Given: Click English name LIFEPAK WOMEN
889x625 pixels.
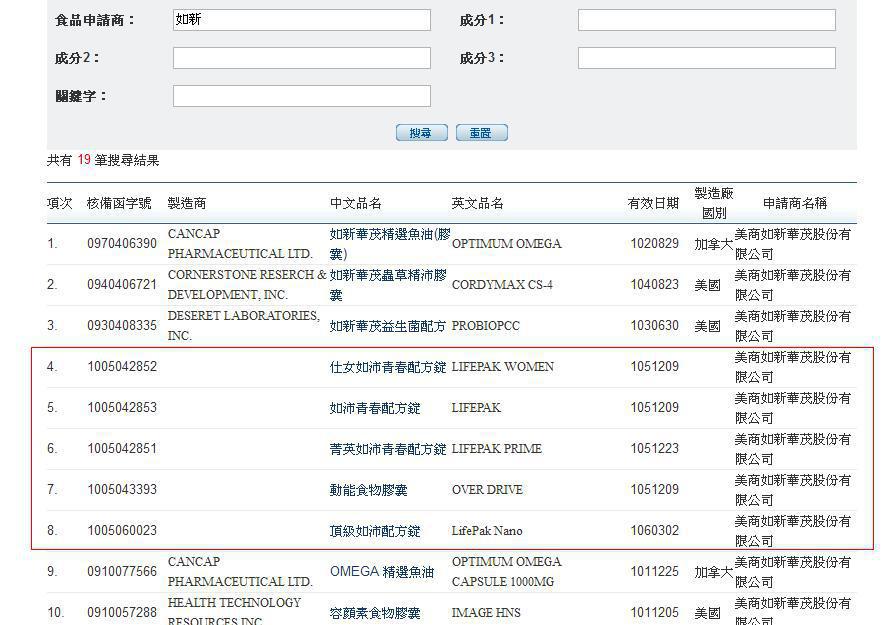Looking at the screenshot, I should point(502,366).
